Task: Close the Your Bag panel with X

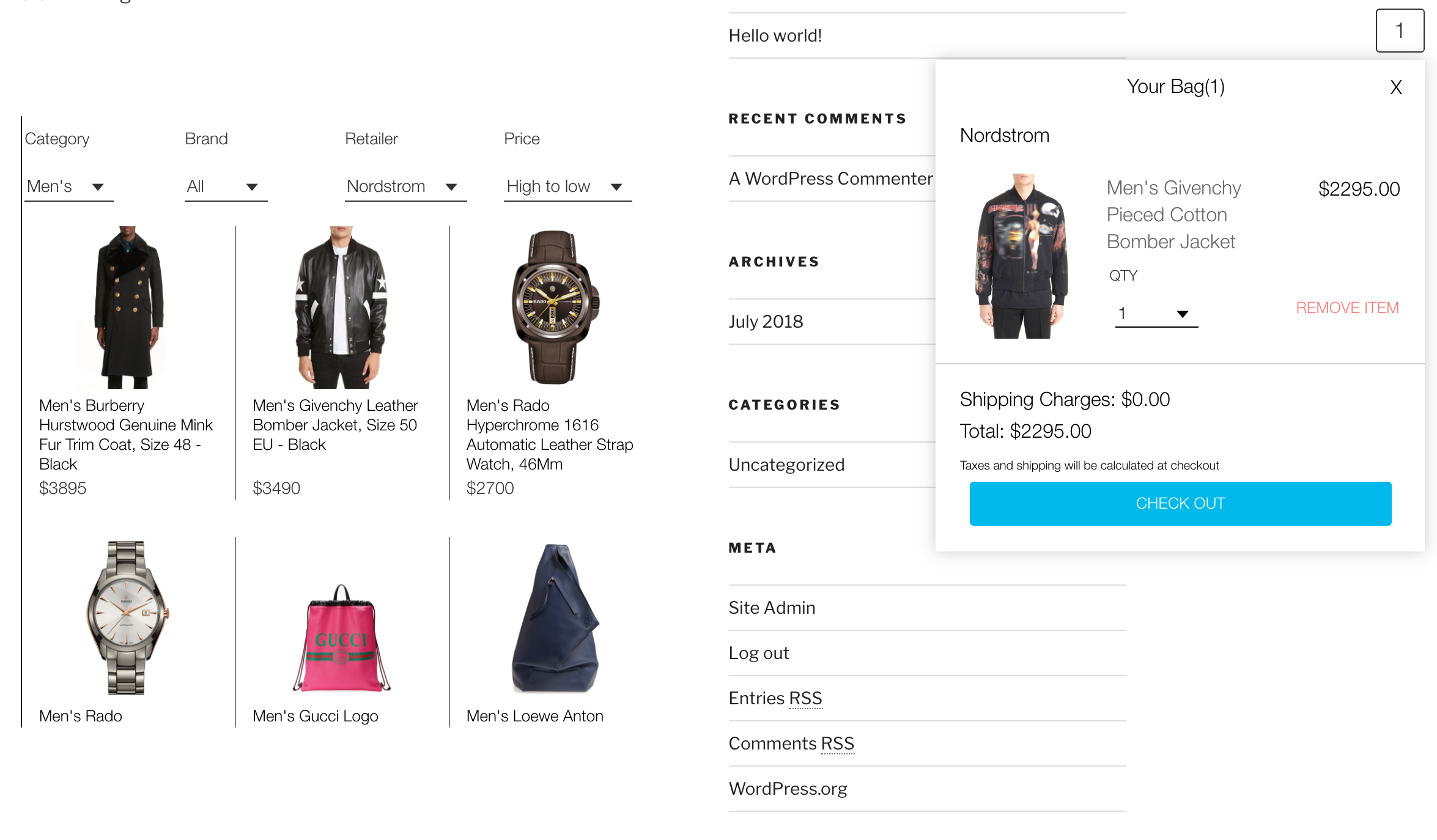Action: click(1395, 87)
